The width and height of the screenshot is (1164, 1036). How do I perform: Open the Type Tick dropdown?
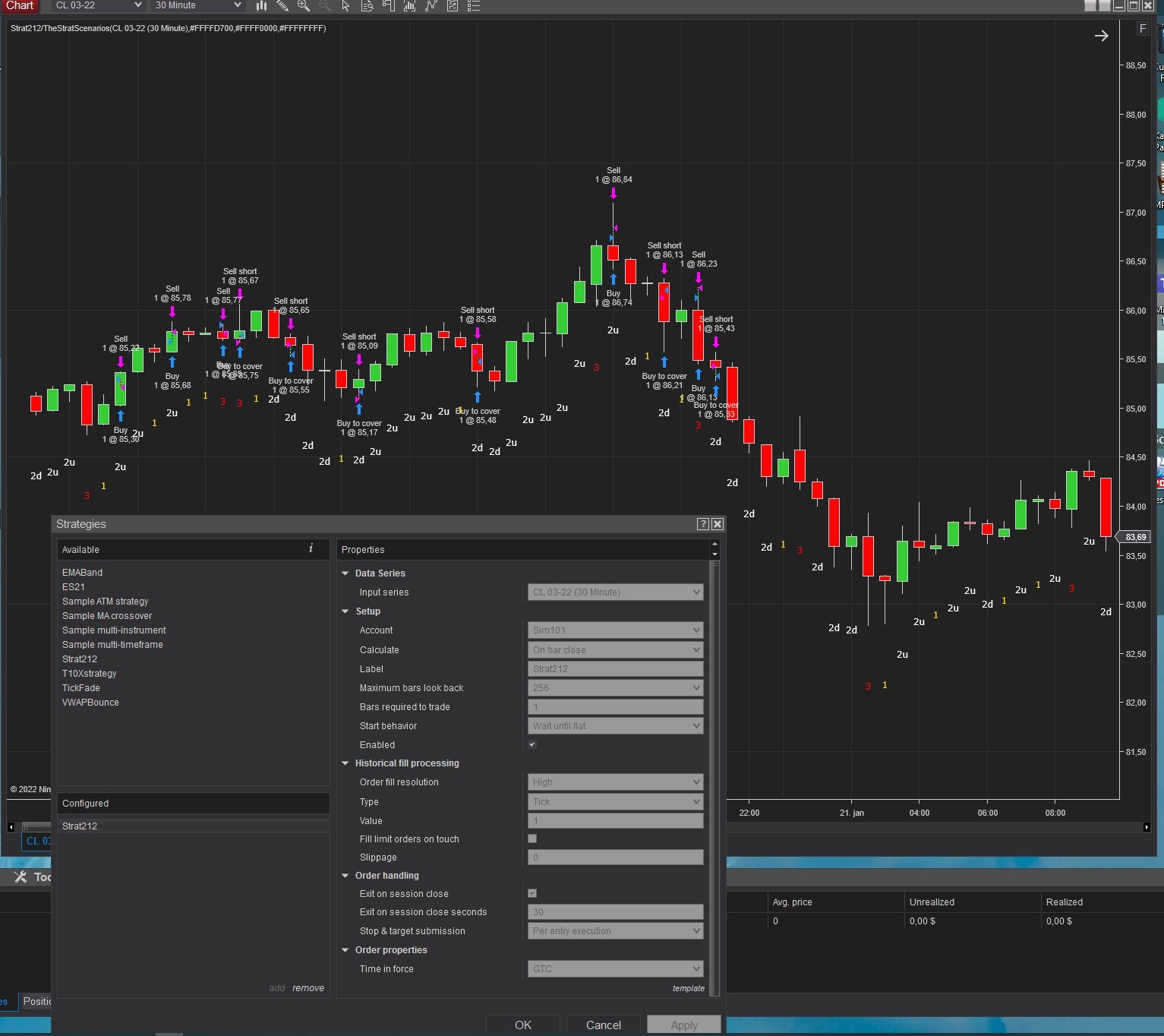tap(615, 802)
